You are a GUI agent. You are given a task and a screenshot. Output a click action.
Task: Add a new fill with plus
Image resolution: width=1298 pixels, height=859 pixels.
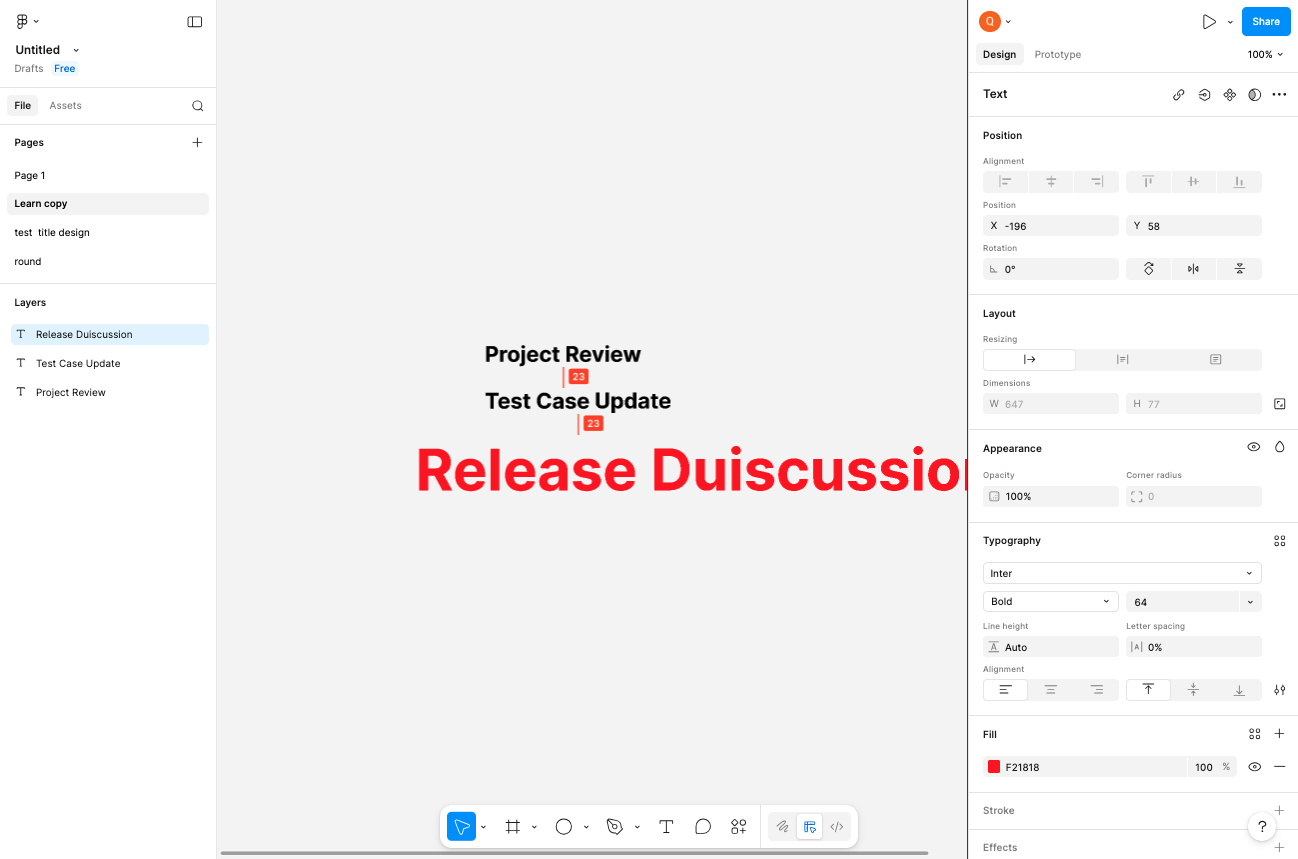1279,734
